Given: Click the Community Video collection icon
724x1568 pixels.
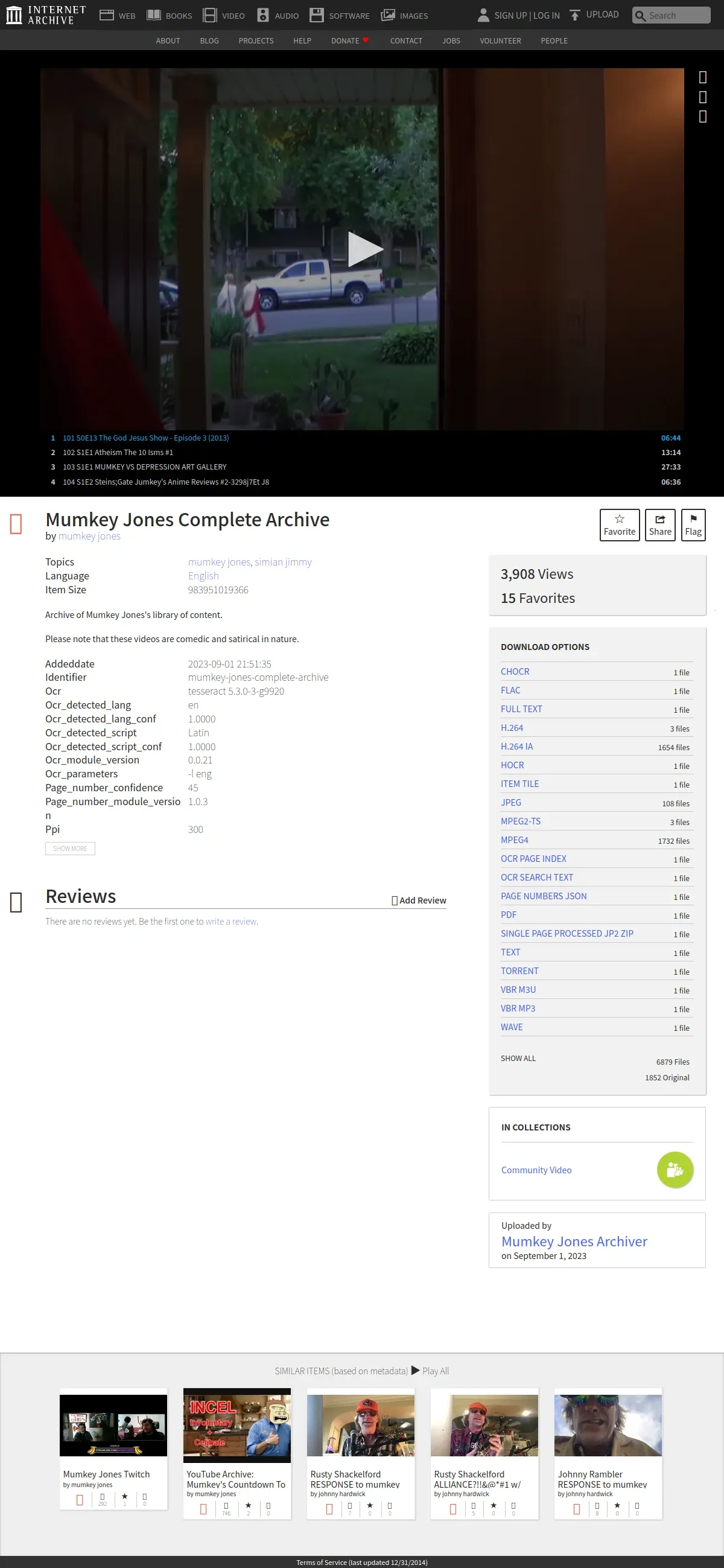Looking at the screenshot, I should pos(675,1169).
